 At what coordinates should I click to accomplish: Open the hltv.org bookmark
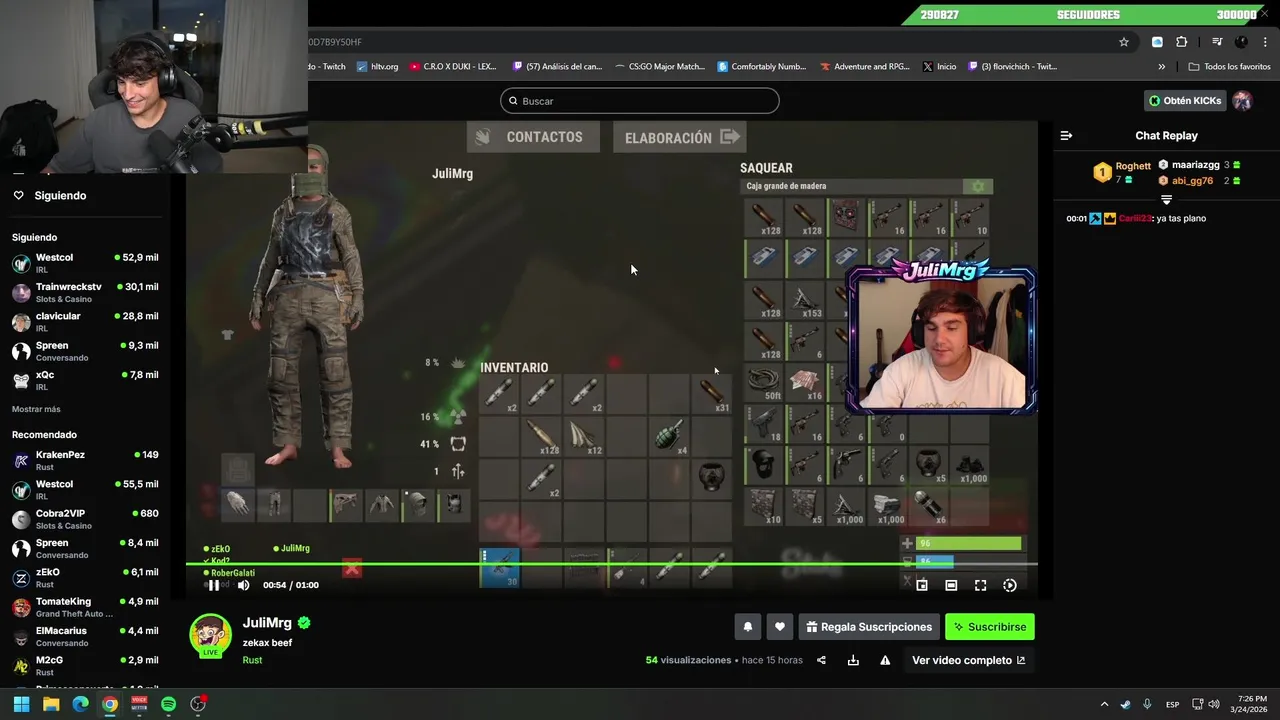click(377, 67)
